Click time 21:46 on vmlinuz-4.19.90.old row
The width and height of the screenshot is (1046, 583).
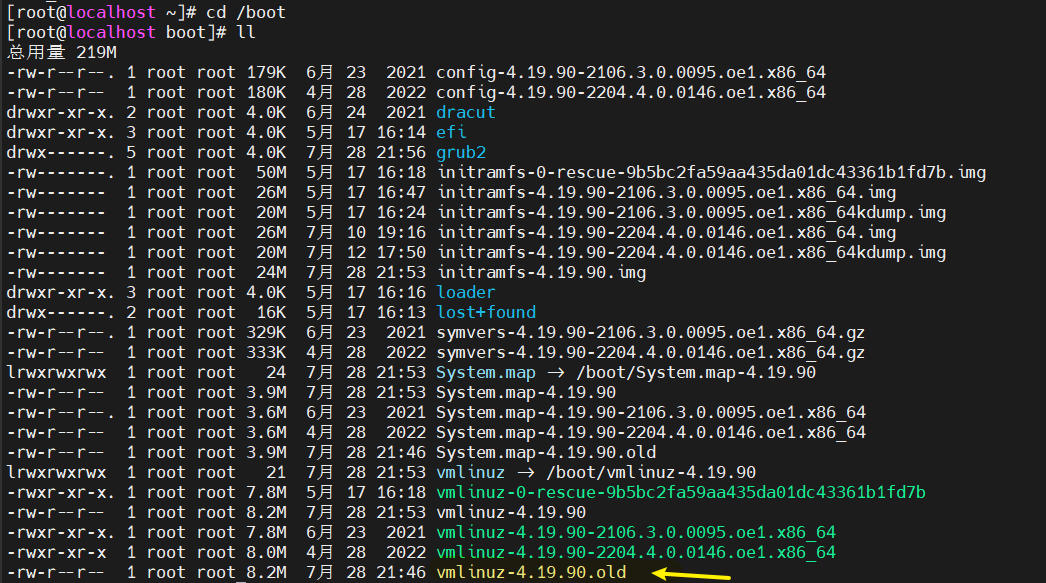coord(401,572)
